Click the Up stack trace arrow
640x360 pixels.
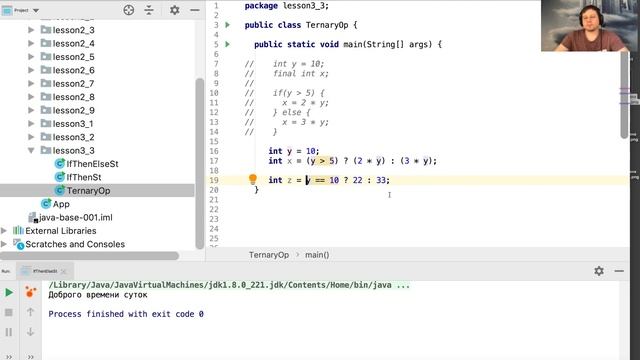30,312
